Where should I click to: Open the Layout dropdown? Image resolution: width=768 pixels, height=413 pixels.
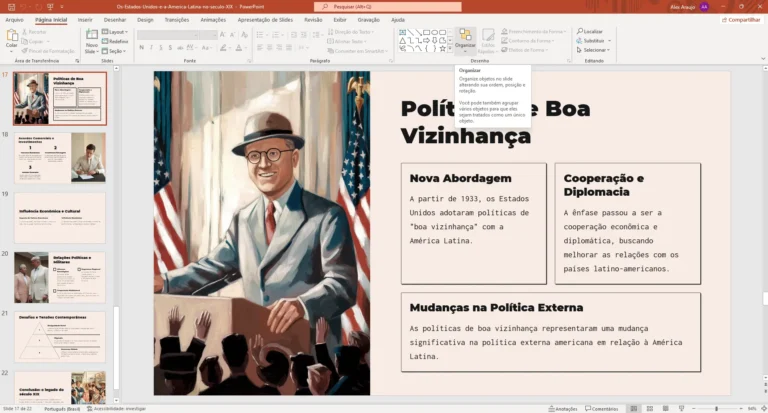pyautogui.click(x=115, y=32)
